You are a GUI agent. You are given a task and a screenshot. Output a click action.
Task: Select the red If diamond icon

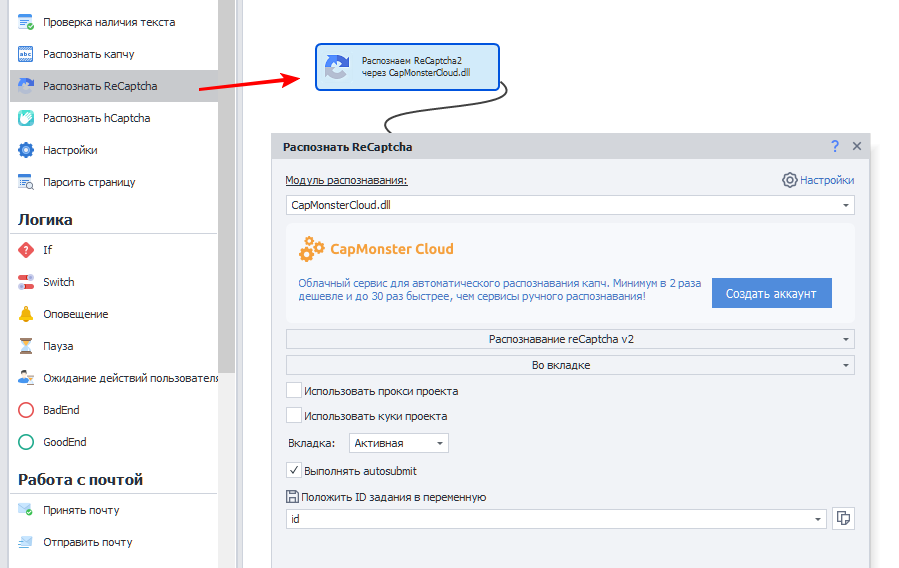[26, 250]
